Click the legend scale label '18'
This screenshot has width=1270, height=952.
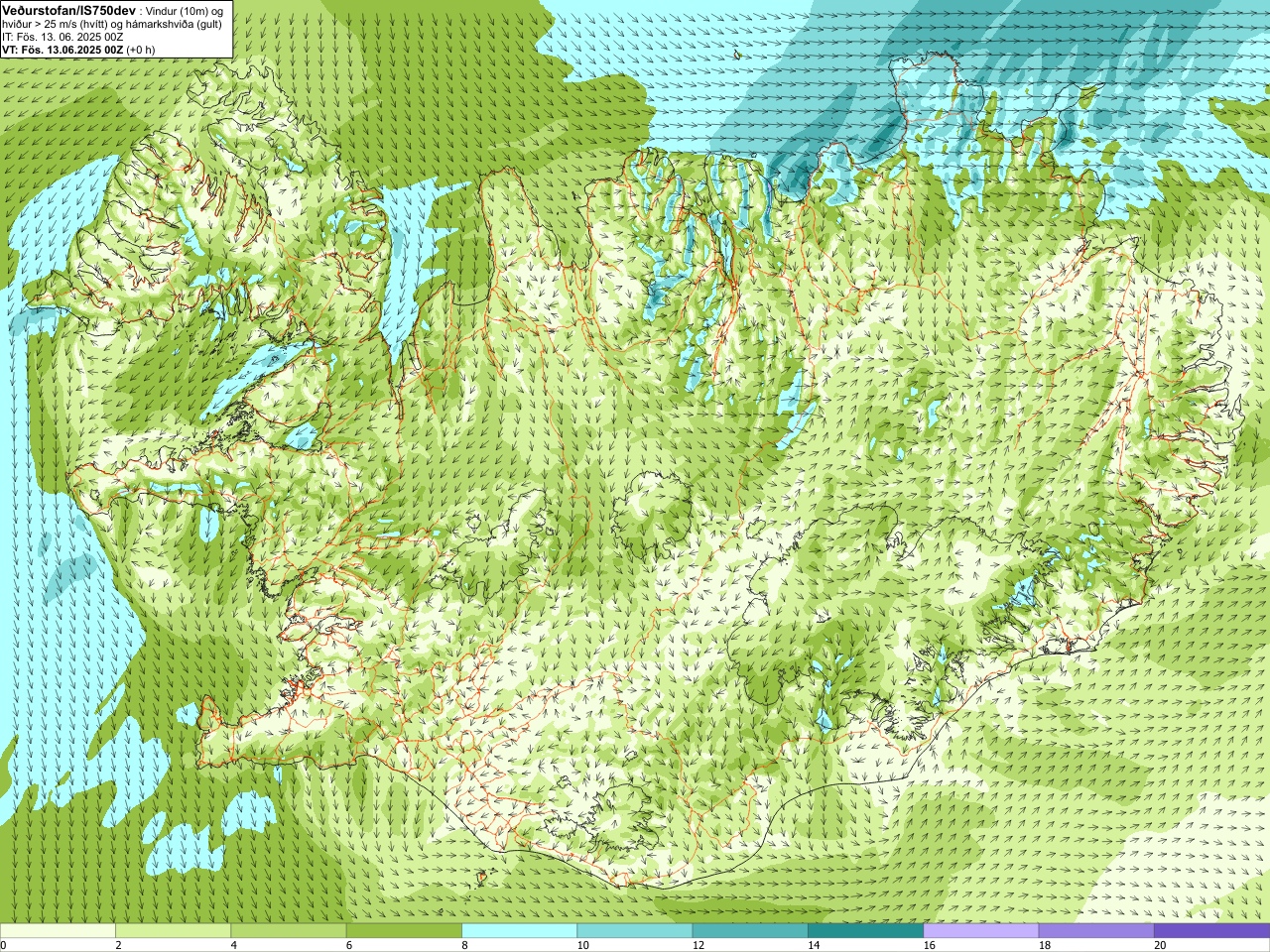tap(1045, 945)
